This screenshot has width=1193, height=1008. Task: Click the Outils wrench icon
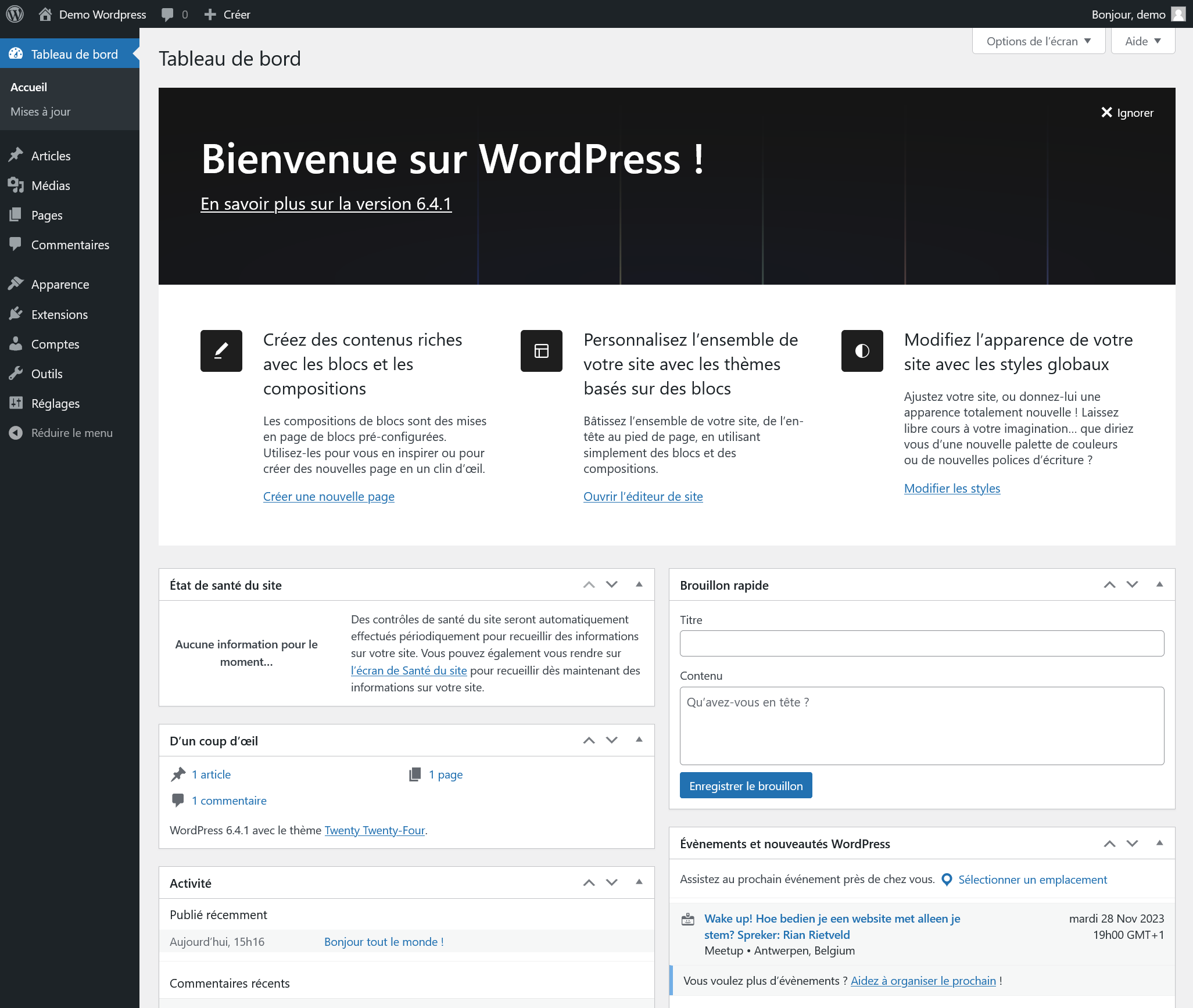coord(16,373)
